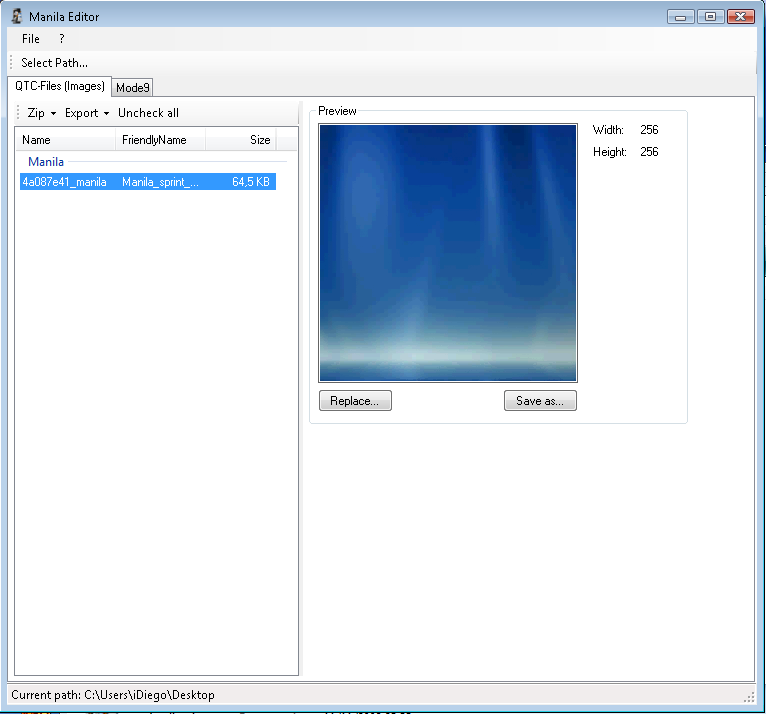Close the Manila Editor window

(x=739, y=16)
